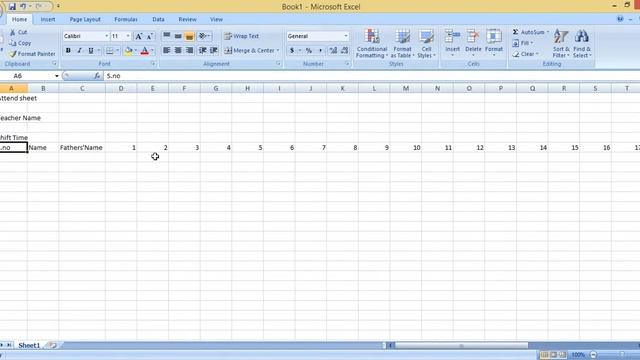Click the Undo icon in the title bar
The width and height of the screenshot is (640, 360).
click(23, 7)
